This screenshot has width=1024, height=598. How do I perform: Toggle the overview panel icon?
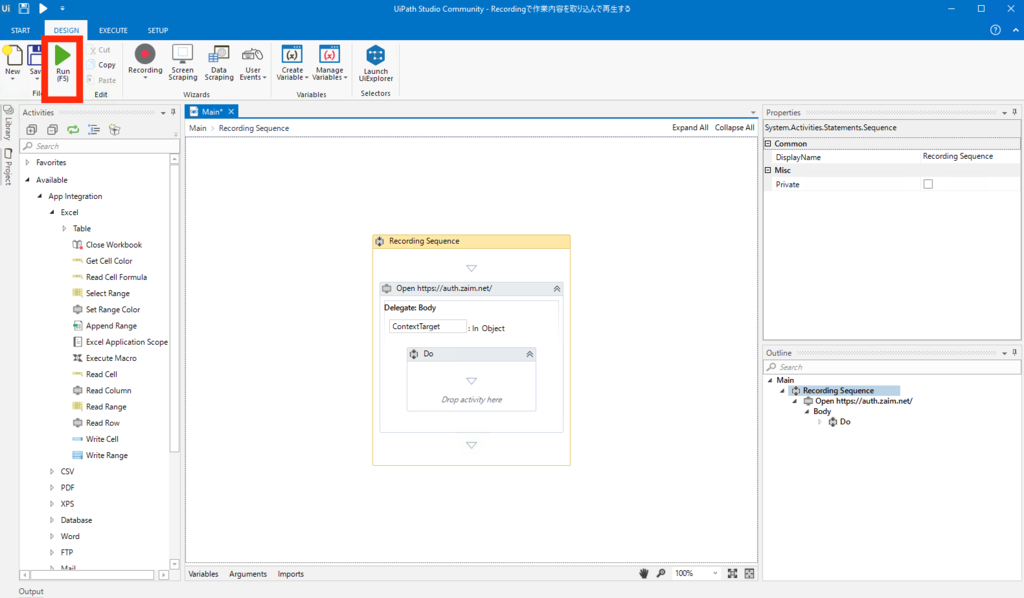(749, 573)
